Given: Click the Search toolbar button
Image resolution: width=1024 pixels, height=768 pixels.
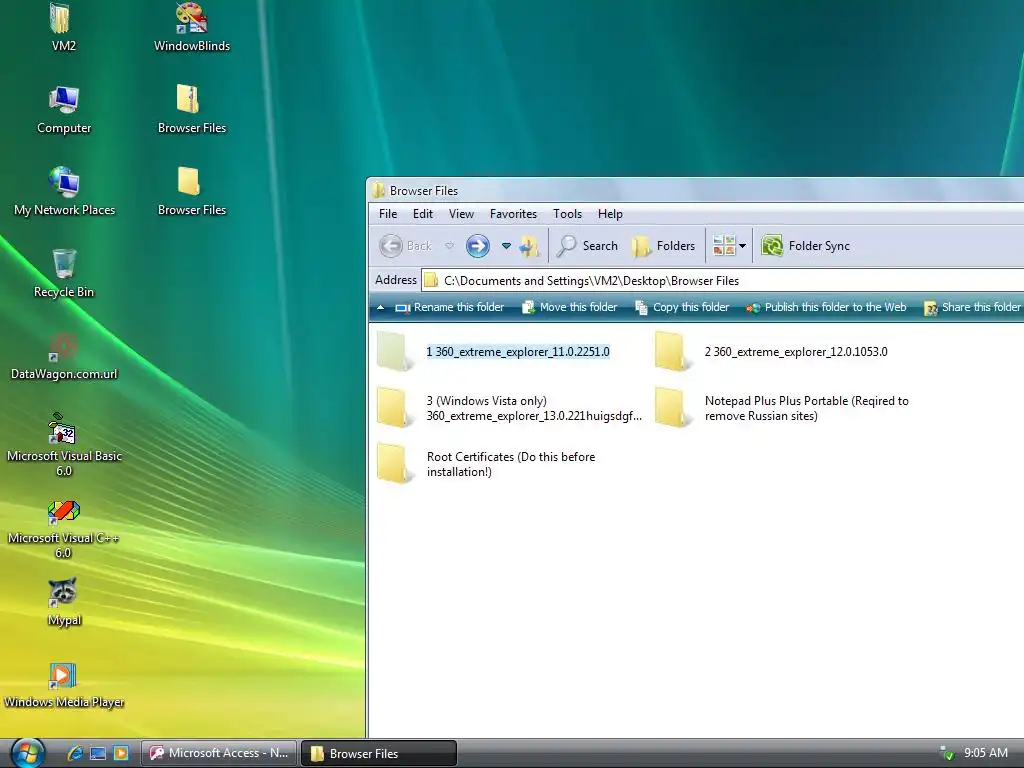Looking at the screenshot, I should coord(587,246).
